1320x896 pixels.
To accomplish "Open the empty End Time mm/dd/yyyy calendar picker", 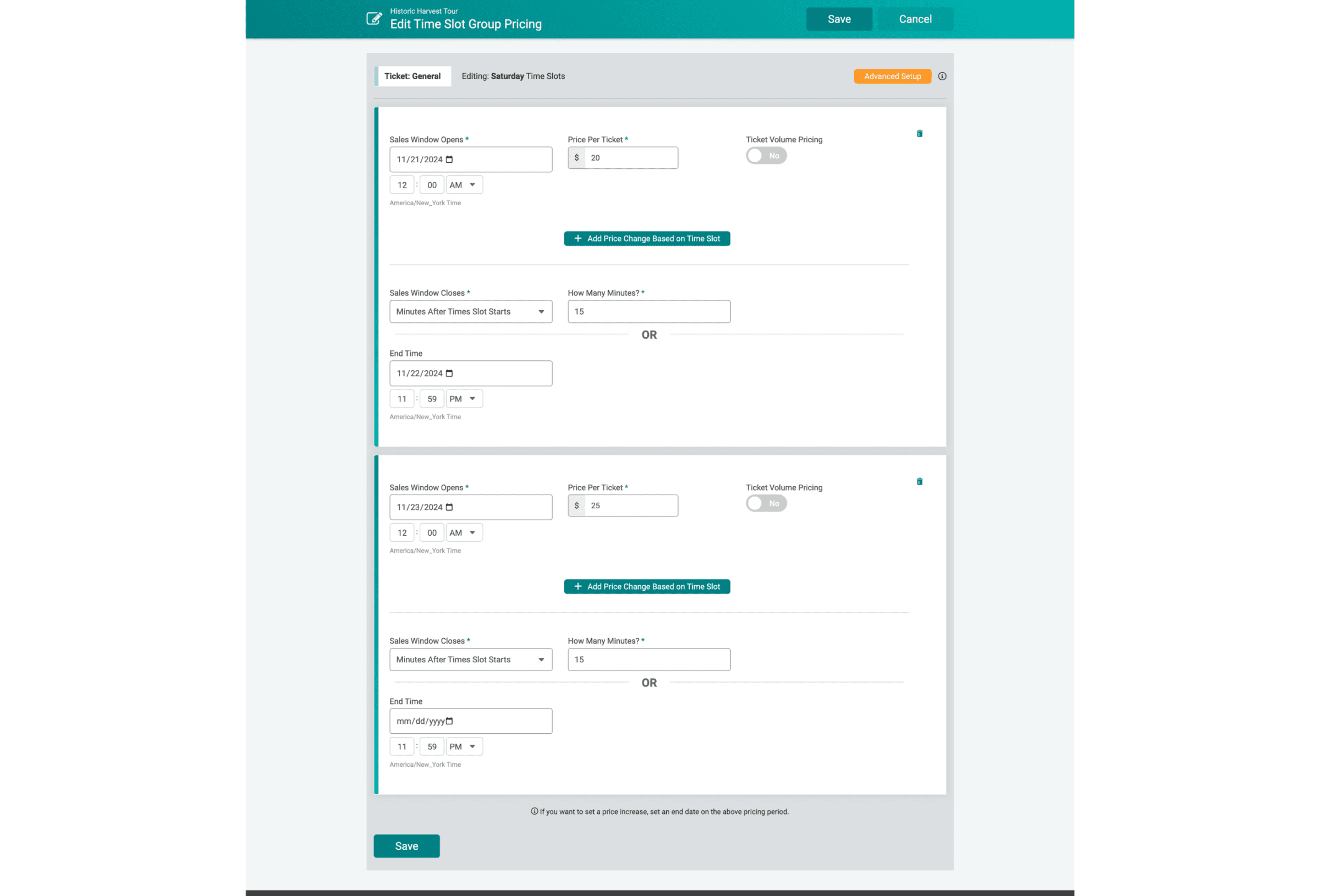I will coord(449,721).
